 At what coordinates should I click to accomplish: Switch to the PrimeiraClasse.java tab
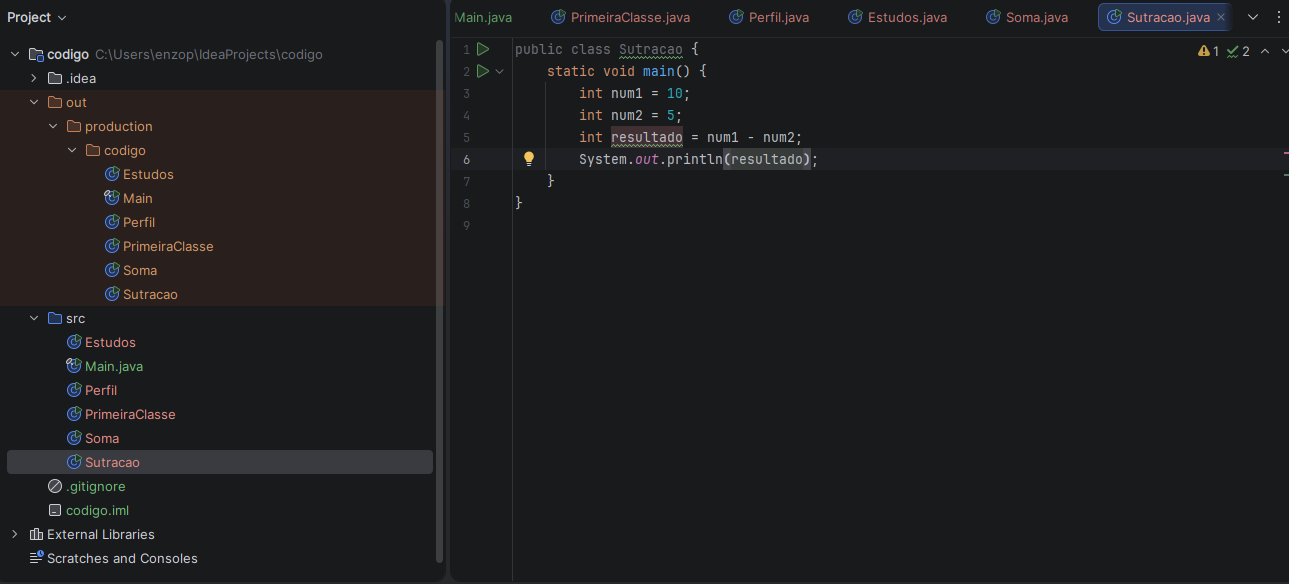[620, 17]
